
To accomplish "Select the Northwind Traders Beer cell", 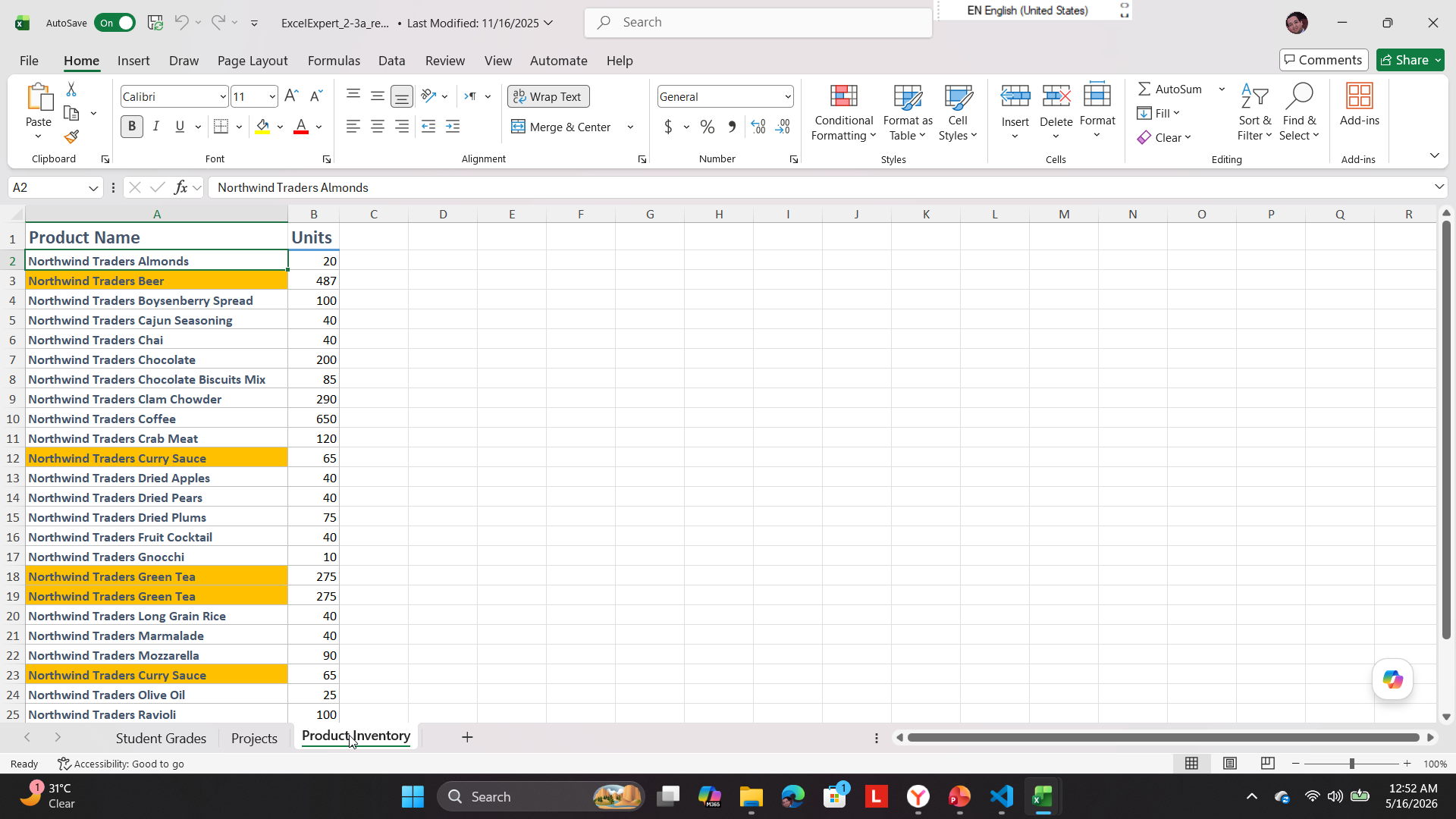I will [x=157, y=281].
